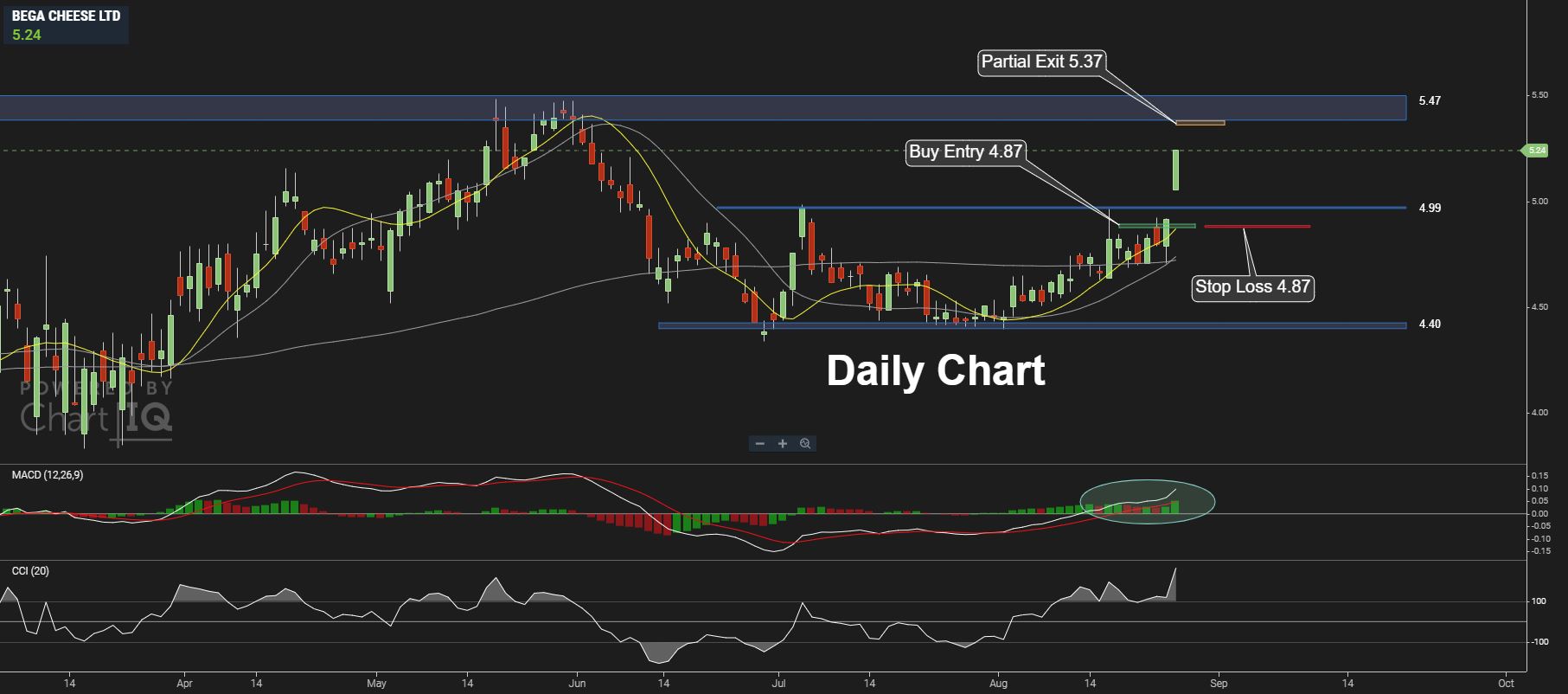Click the 4.00 price axis label
Viewport: 1568px width, 694px height.
tap(1540, 413)
